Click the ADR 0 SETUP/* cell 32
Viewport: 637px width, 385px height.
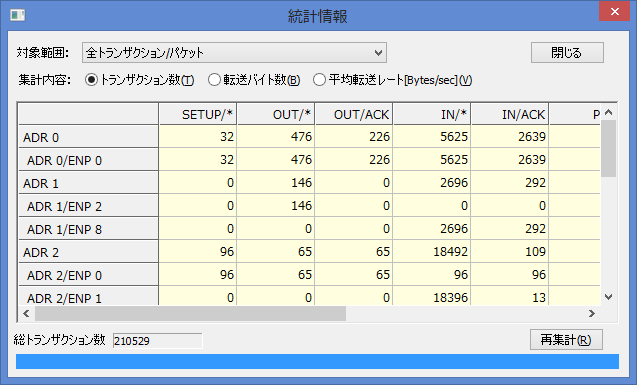click(198, 136)
